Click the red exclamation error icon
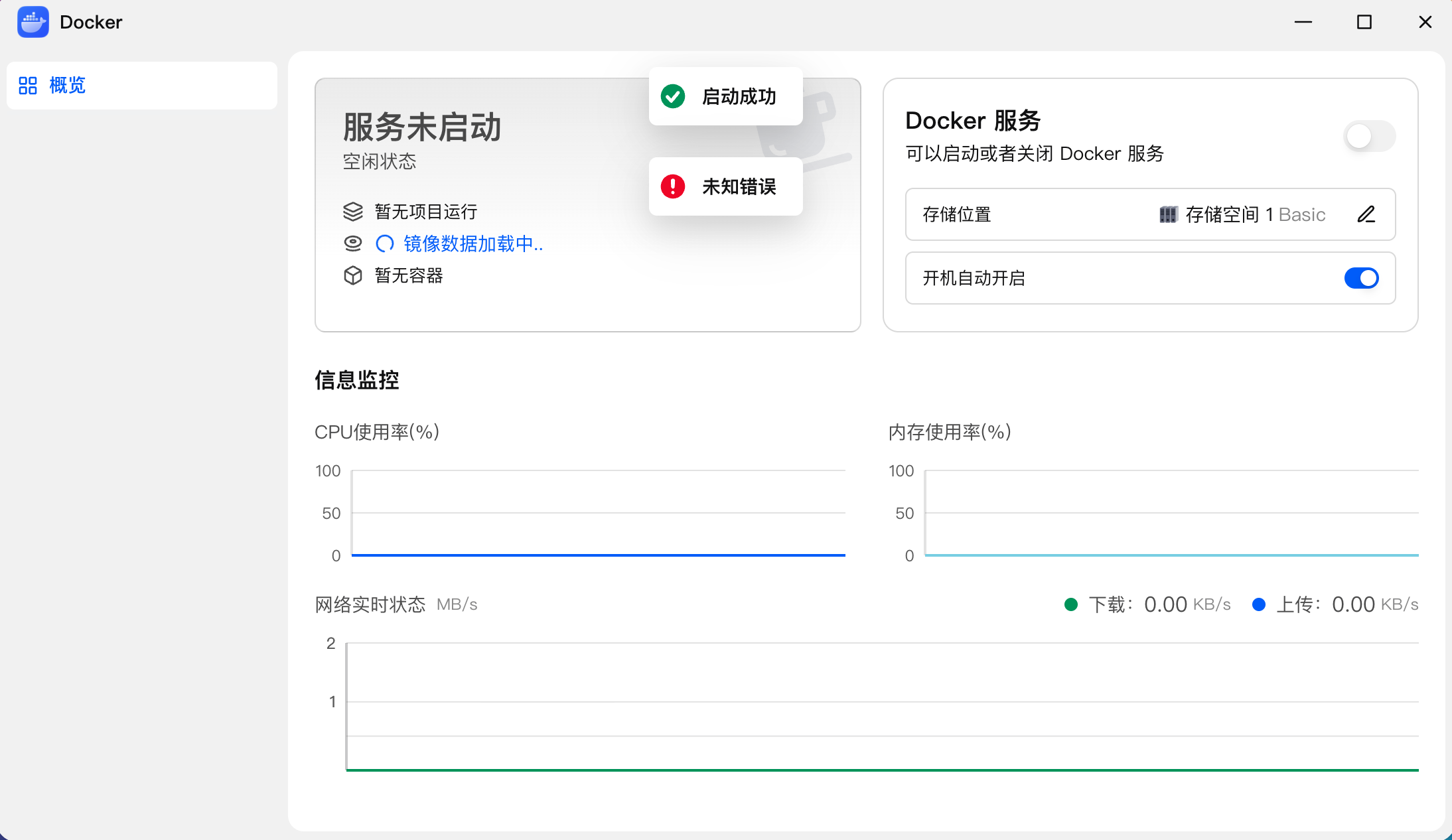1452x840 pixels. (x=673, y=186)
